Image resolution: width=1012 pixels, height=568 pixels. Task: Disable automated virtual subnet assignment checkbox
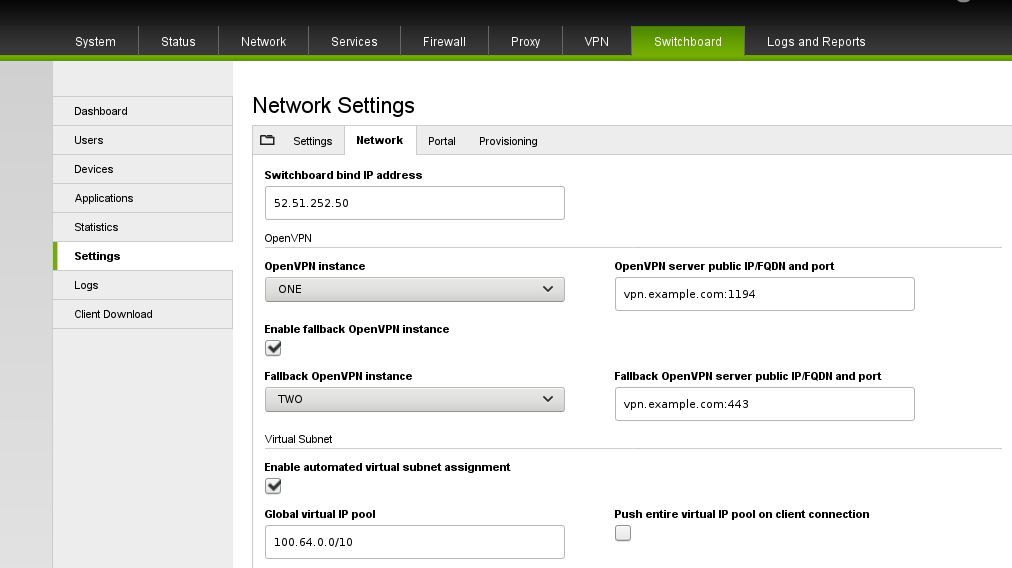click(x=273, y=486)
